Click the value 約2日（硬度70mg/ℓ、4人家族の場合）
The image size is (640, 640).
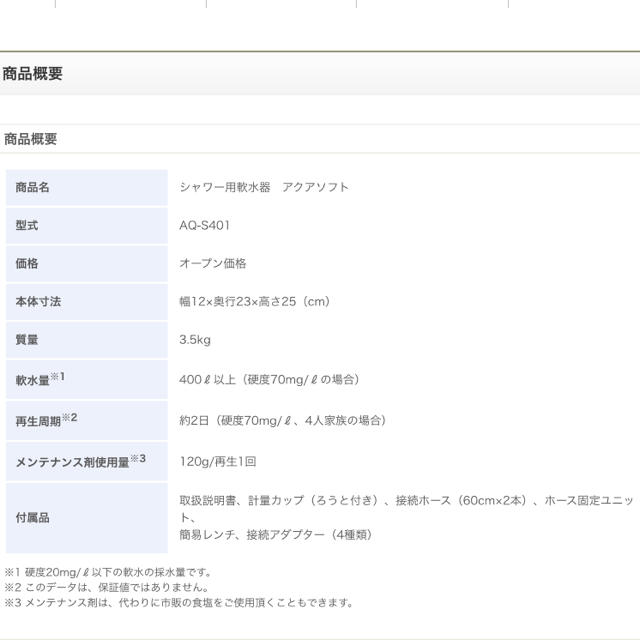coord(284,420)
